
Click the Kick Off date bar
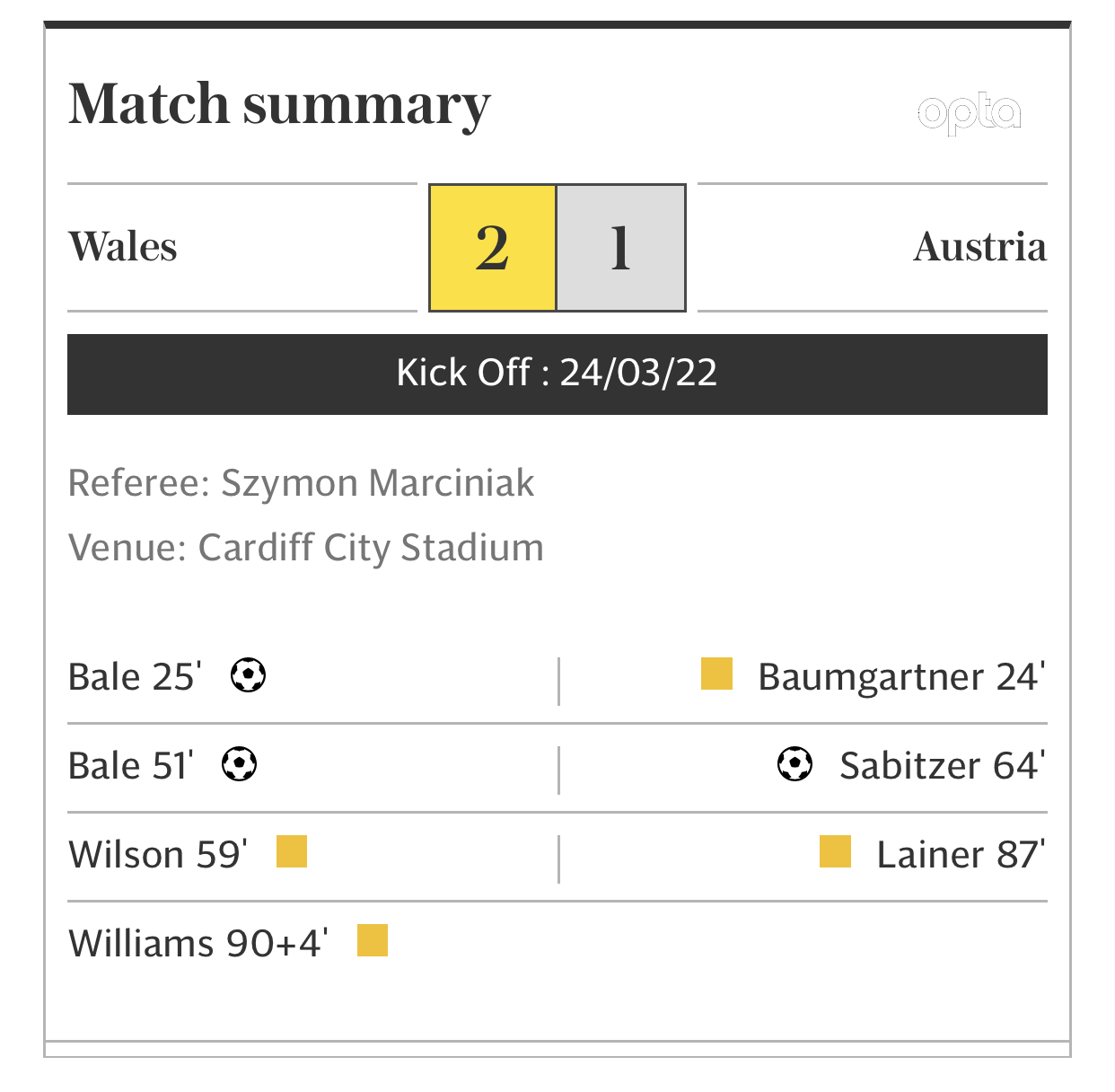(x=557, y=374)
